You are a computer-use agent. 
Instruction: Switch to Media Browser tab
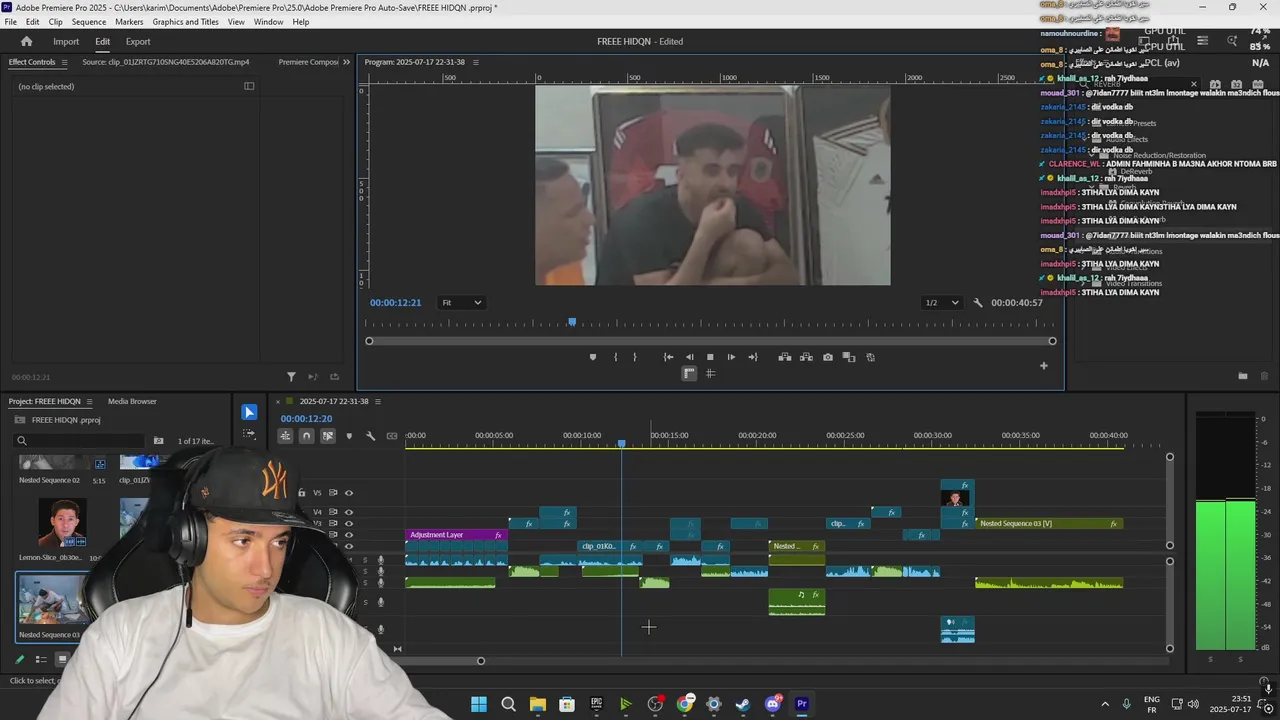pos(132,402)
